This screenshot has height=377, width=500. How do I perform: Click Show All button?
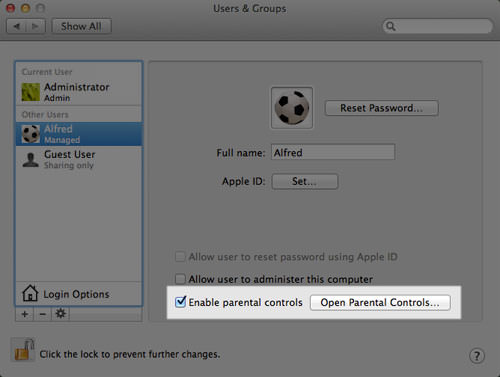point(81,26)
